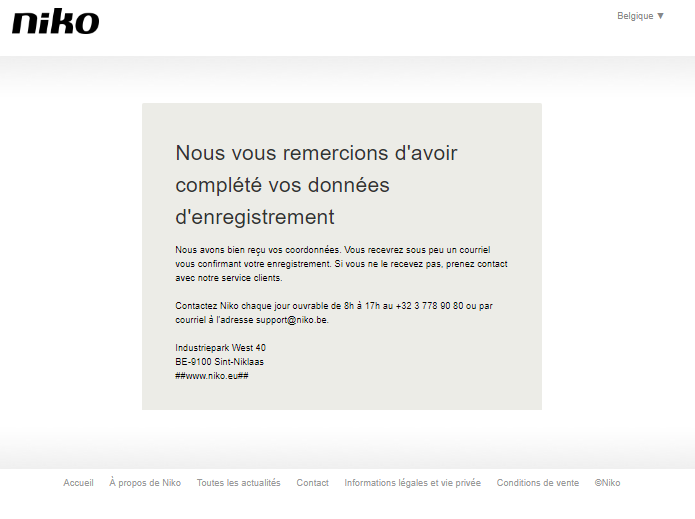Click the 'BE-9100 Sint-Niklaas' postal line
695x519 pixels.
click(x=219, y=362)
